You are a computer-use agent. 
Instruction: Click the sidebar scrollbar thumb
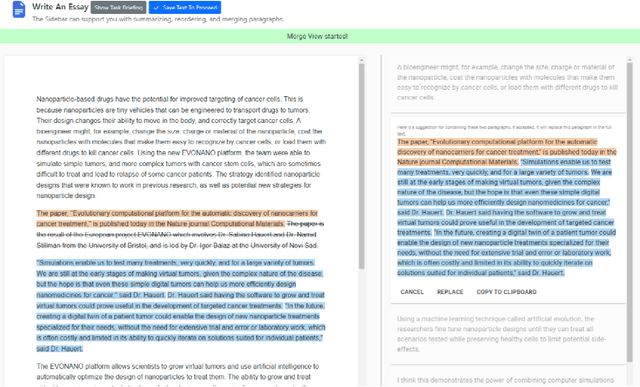point(629,212)
